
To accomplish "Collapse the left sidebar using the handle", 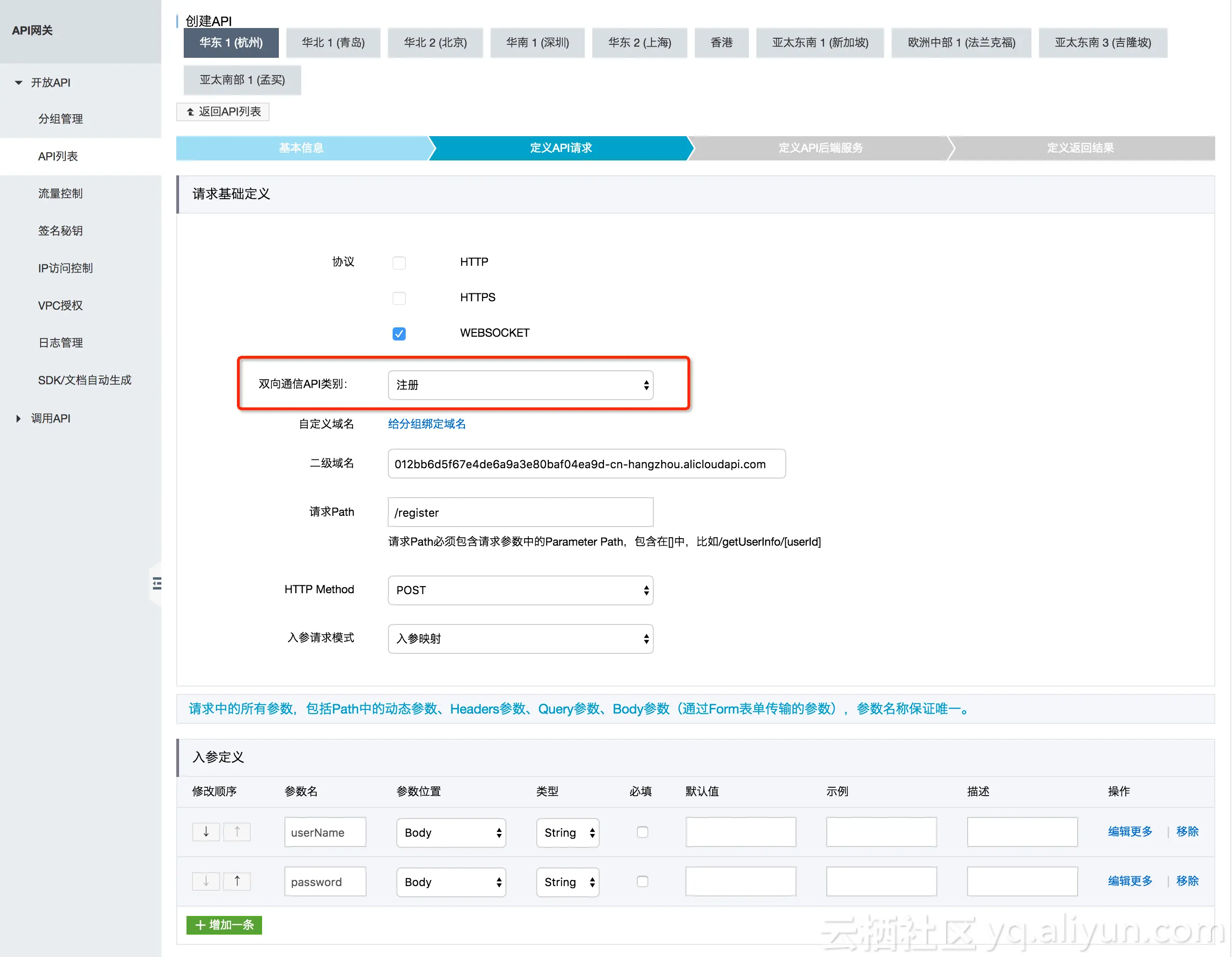I will (x=157, y=583).
